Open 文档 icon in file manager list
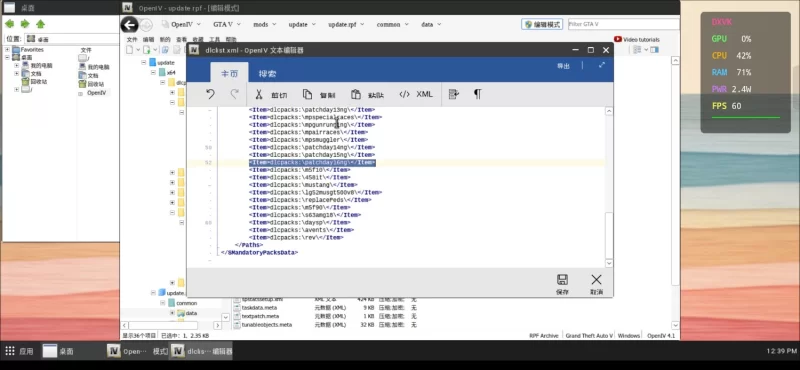 [92, 75]
